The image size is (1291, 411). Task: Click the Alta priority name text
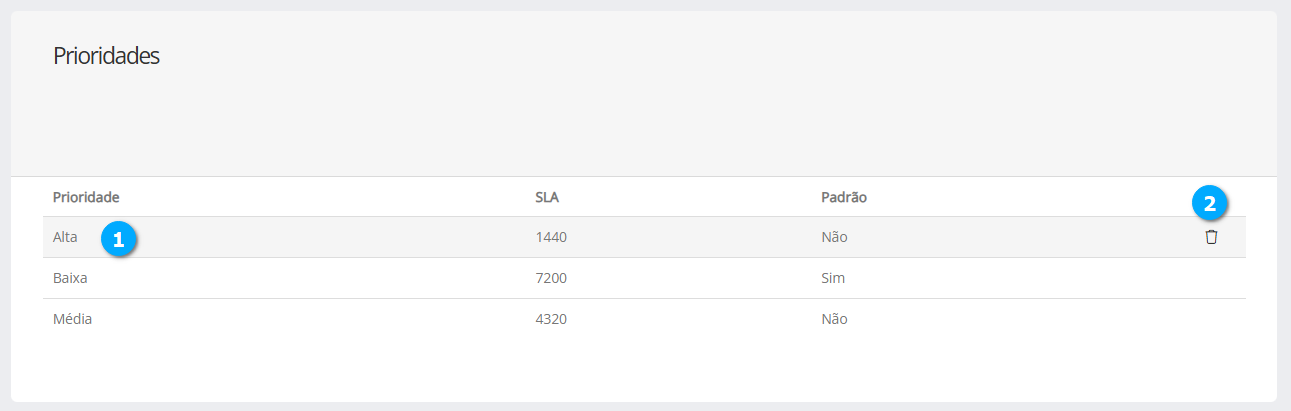[65, 237]
